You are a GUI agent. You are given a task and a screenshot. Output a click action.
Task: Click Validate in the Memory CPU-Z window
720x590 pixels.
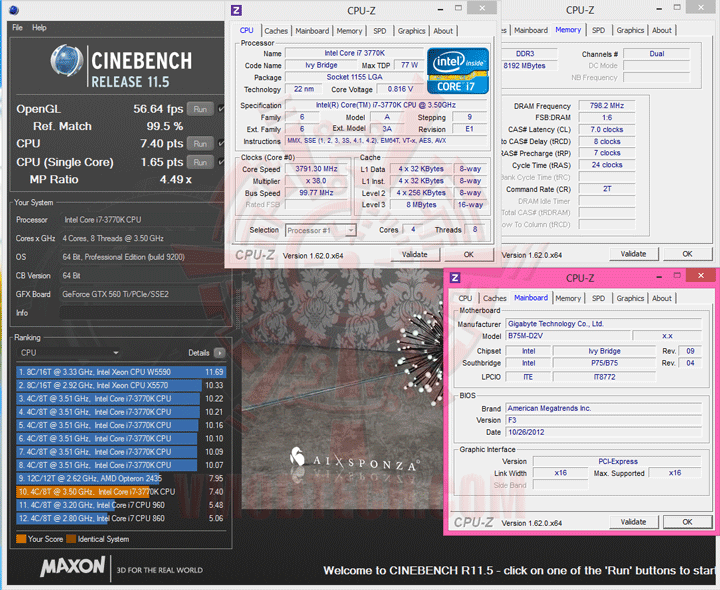click(x=633, y=253)
